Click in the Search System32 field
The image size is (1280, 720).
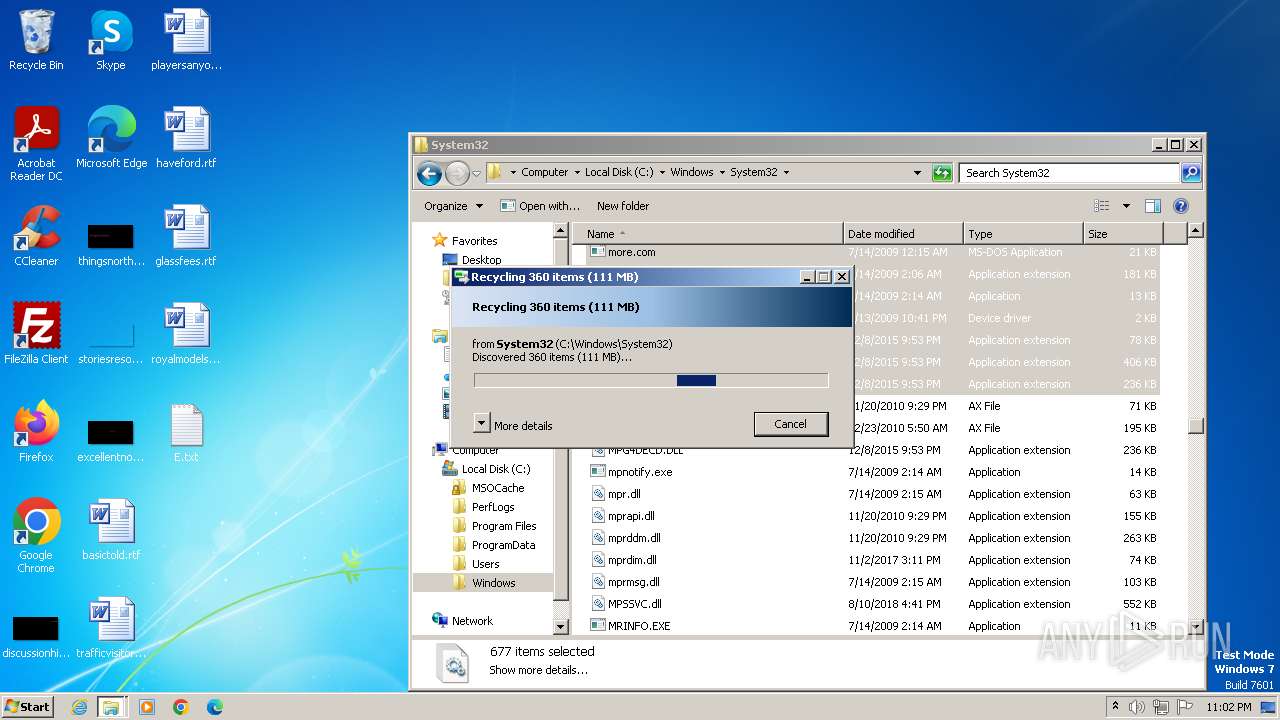click(1069, 173)
